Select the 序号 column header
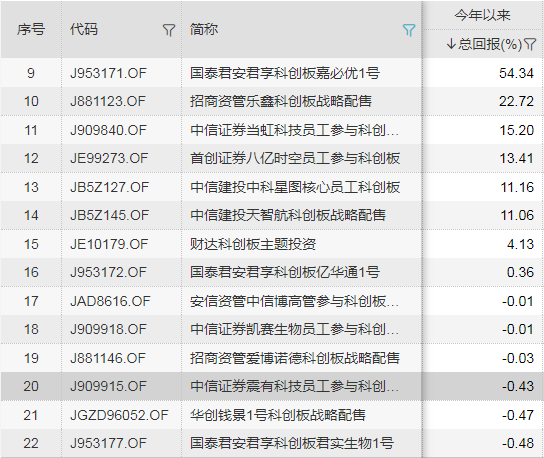Screen dimensions: 544x458 coord(31,29)
